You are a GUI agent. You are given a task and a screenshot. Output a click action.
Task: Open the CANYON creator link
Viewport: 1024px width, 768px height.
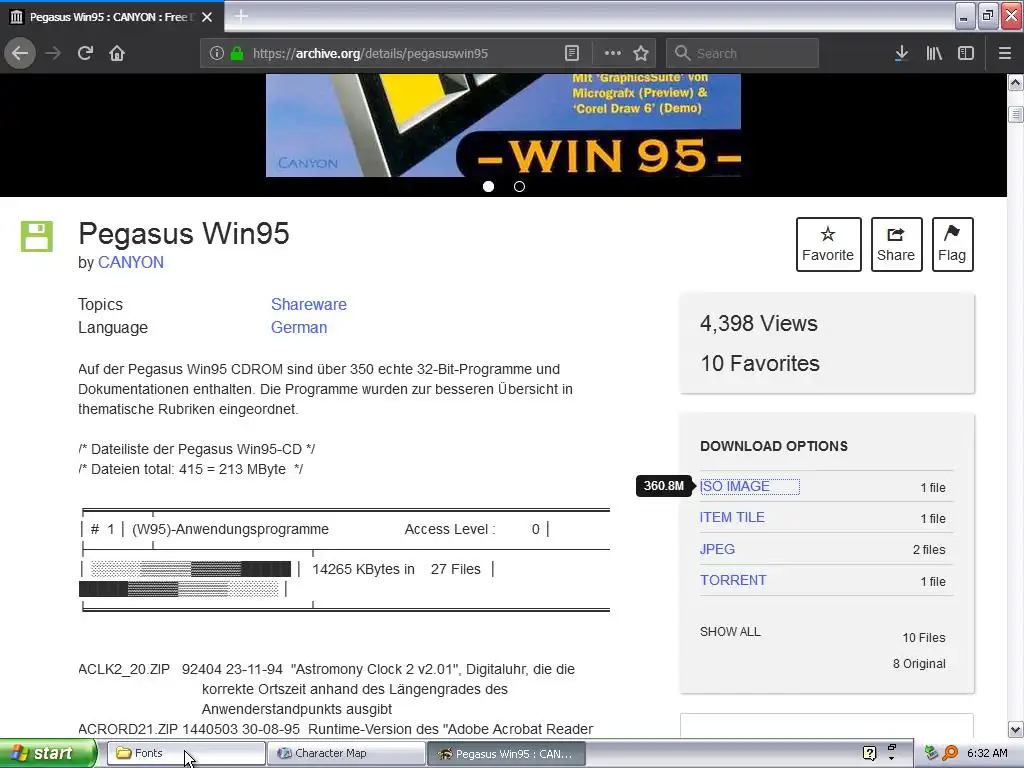point(131,263)
